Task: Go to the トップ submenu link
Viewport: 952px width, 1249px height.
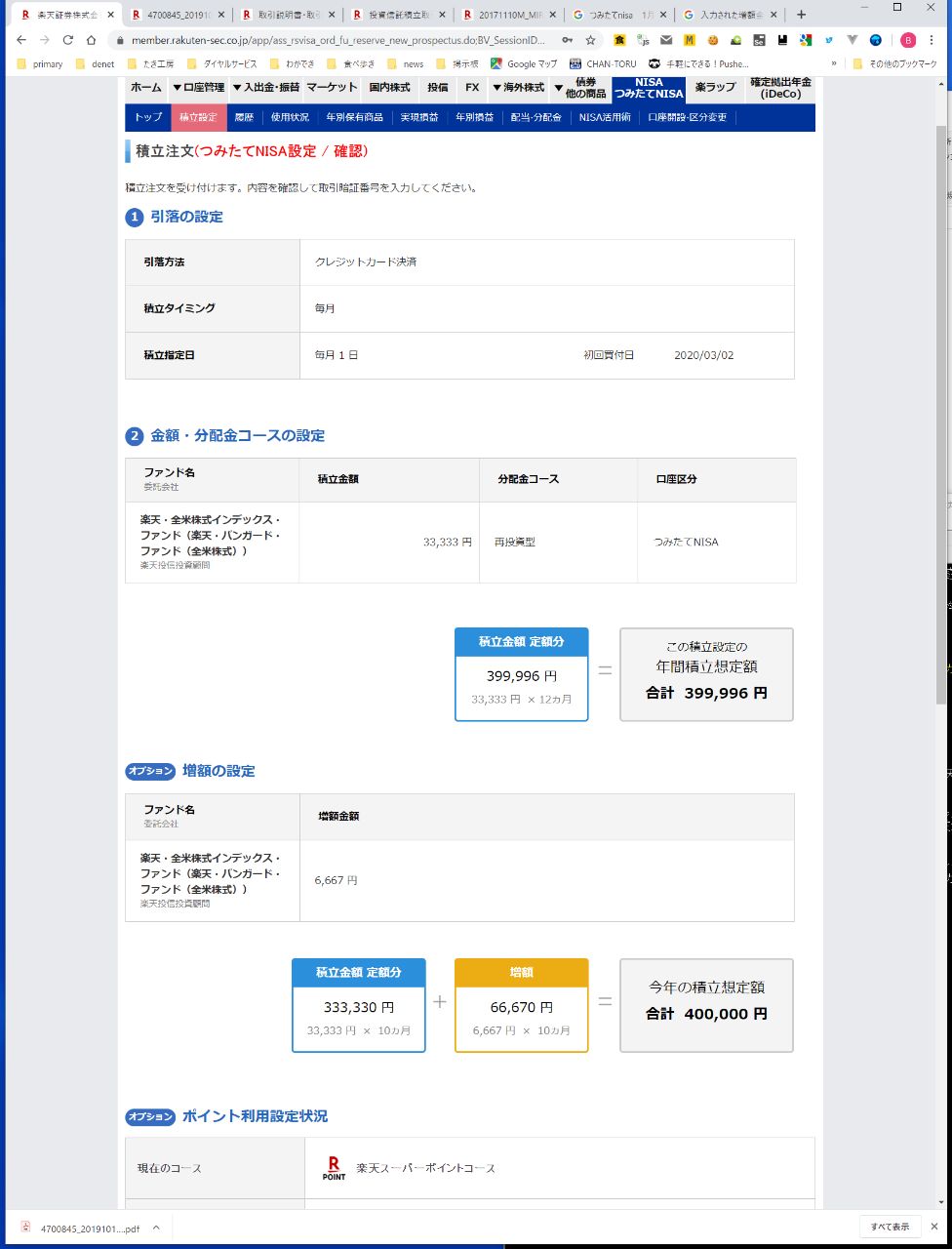Action: (148, 117)
